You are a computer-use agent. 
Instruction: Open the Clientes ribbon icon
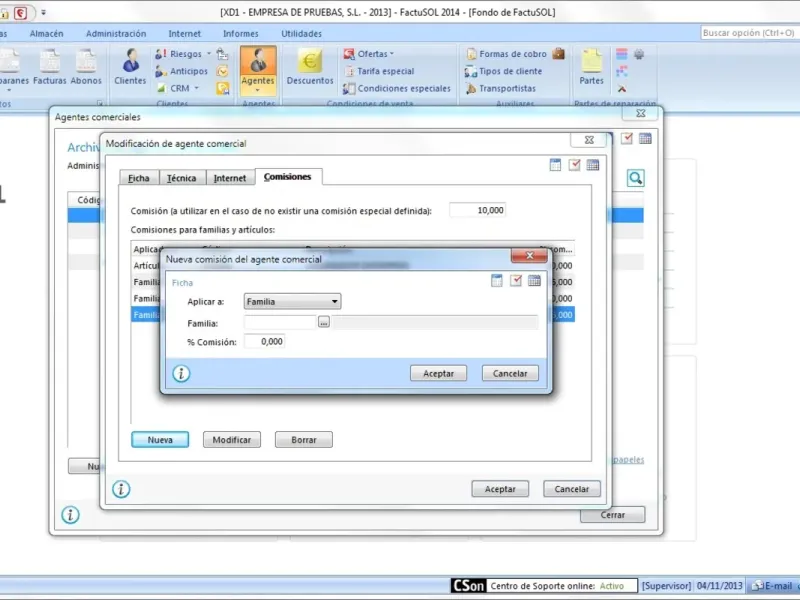point(130,67)
